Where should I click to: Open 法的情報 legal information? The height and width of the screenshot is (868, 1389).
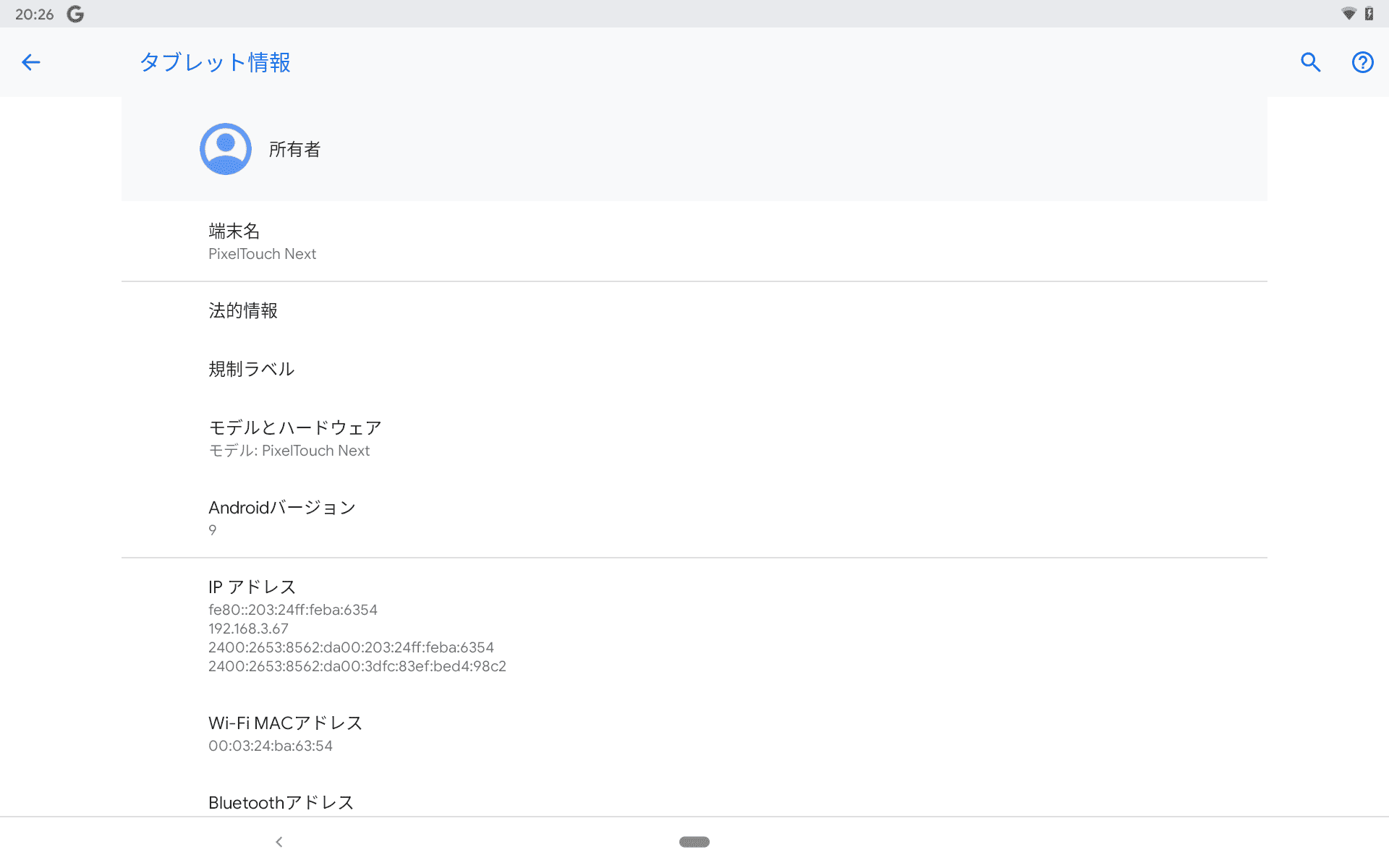(694, 311)
